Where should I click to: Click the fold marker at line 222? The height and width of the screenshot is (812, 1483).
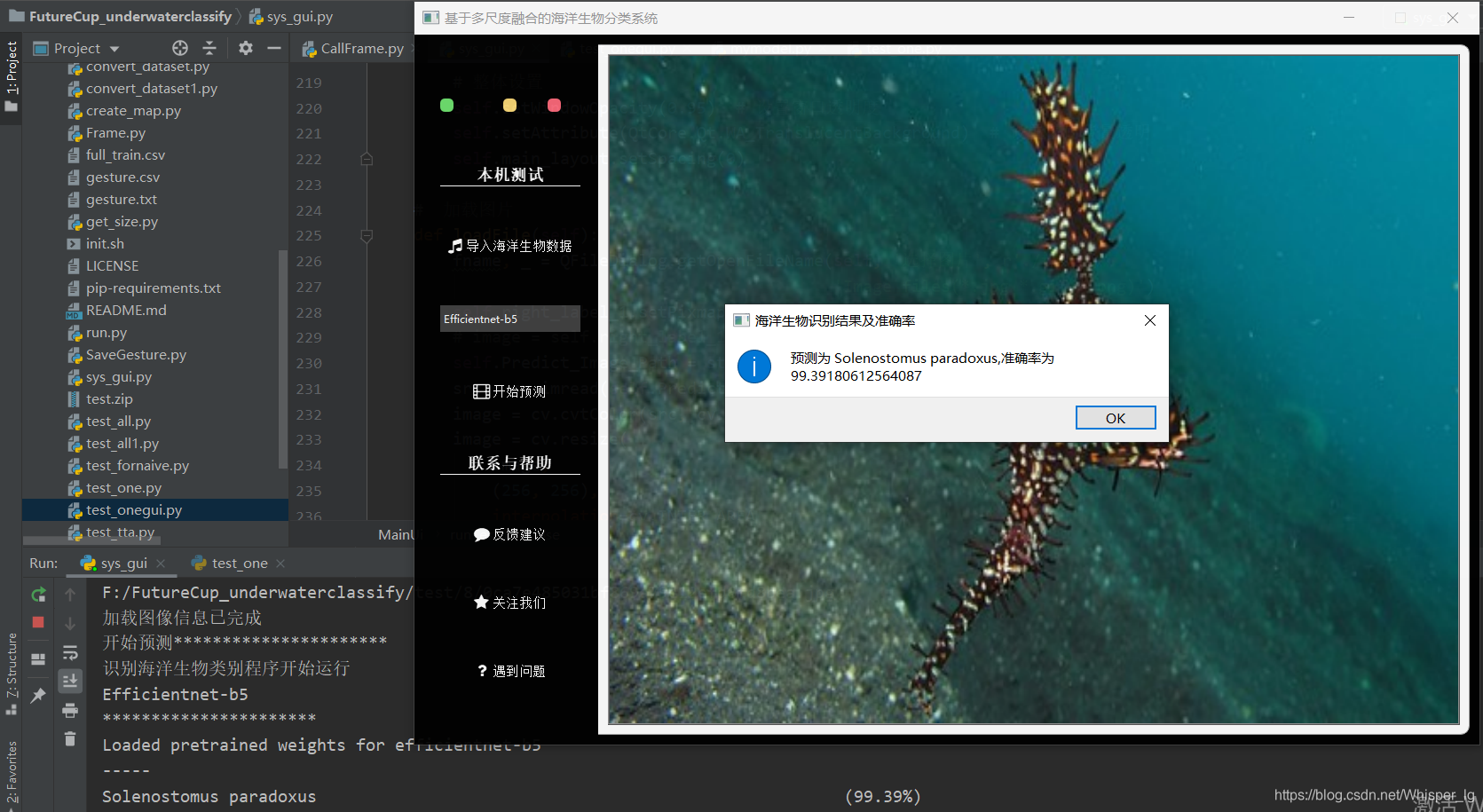(x=367, y=159)
